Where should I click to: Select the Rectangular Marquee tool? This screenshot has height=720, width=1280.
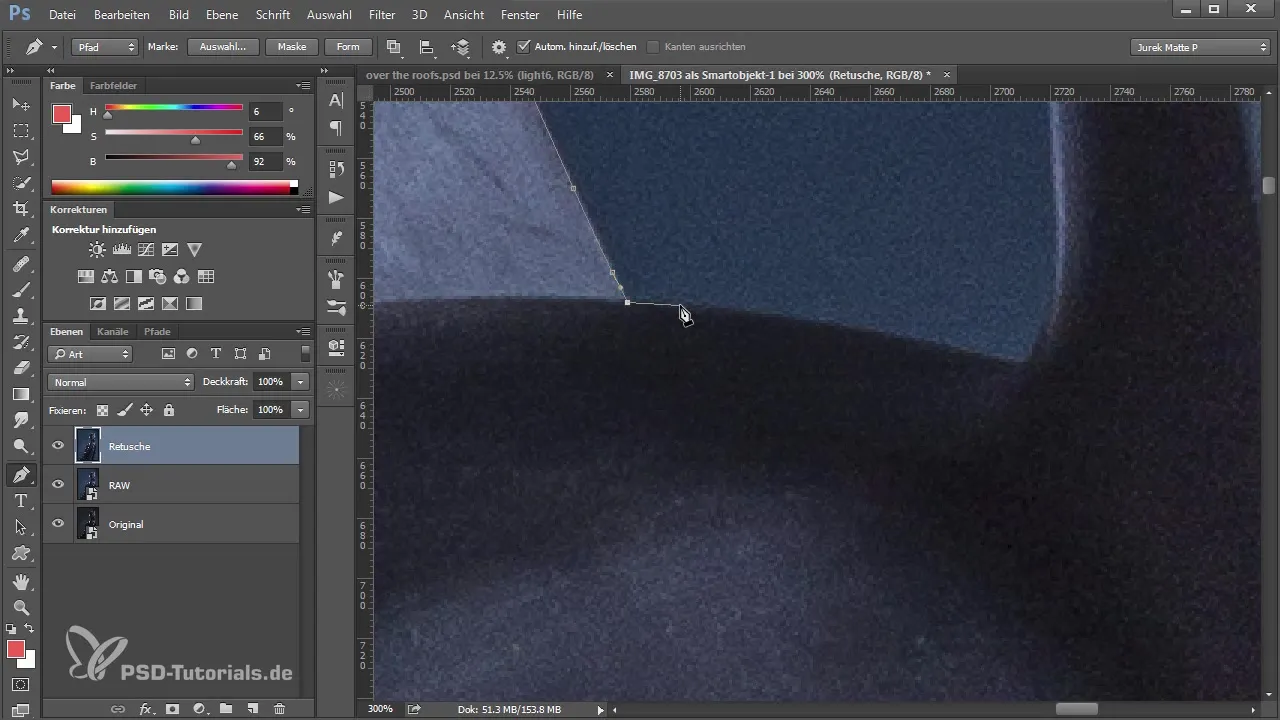coord(20,130)
